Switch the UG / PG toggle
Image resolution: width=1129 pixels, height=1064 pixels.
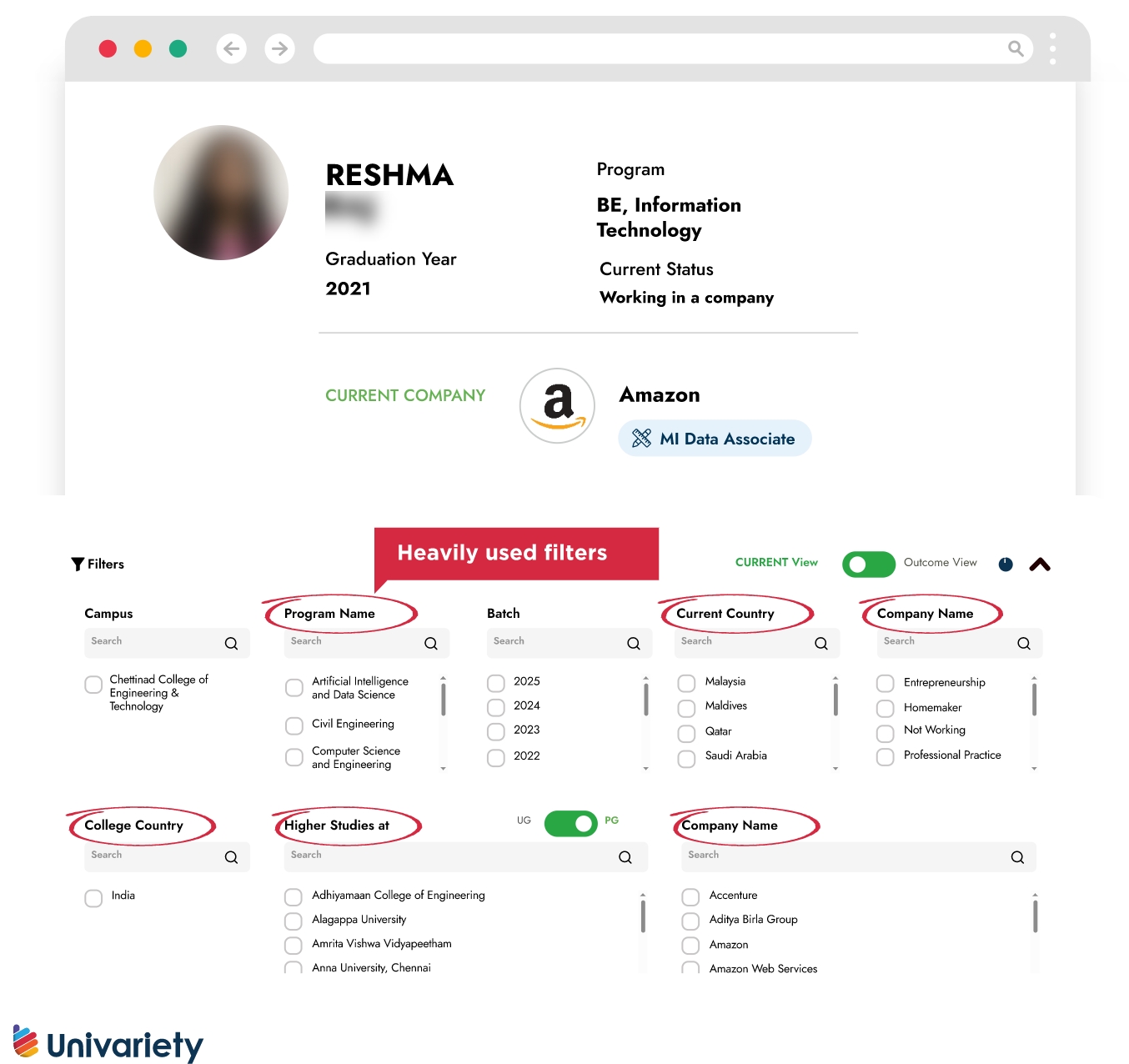tap(571, 824)
